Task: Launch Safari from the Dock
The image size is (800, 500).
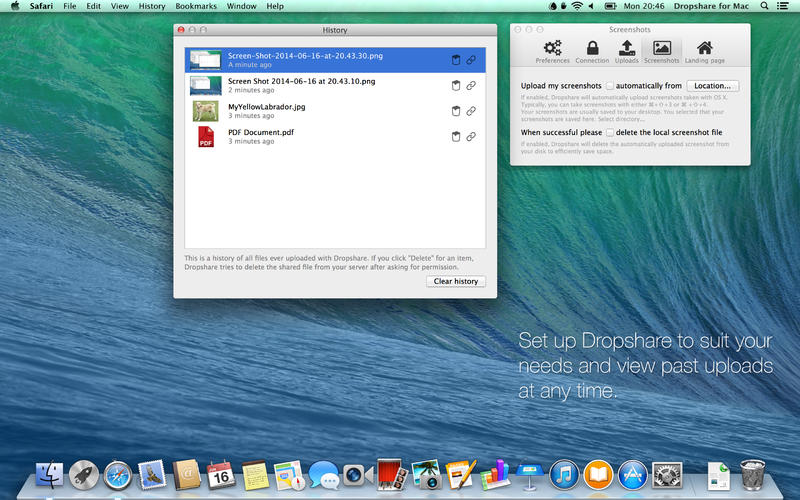Action: coord(118,475)
